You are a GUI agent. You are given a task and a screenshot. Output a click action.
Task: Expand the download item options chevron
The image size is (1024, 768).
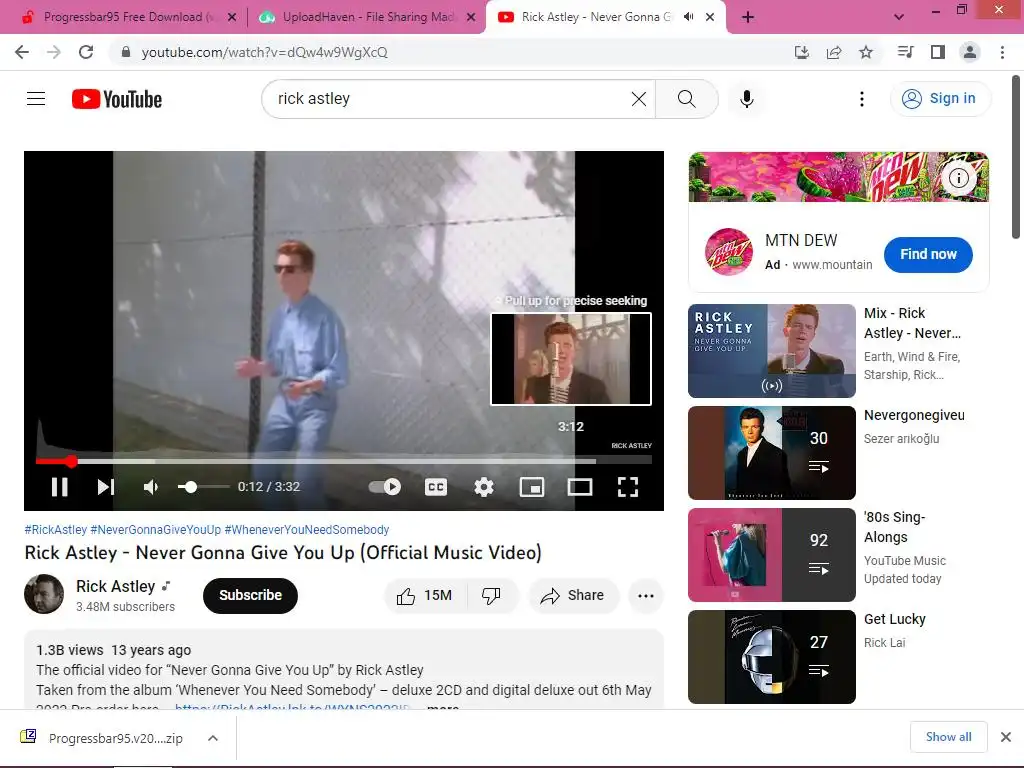212,738
